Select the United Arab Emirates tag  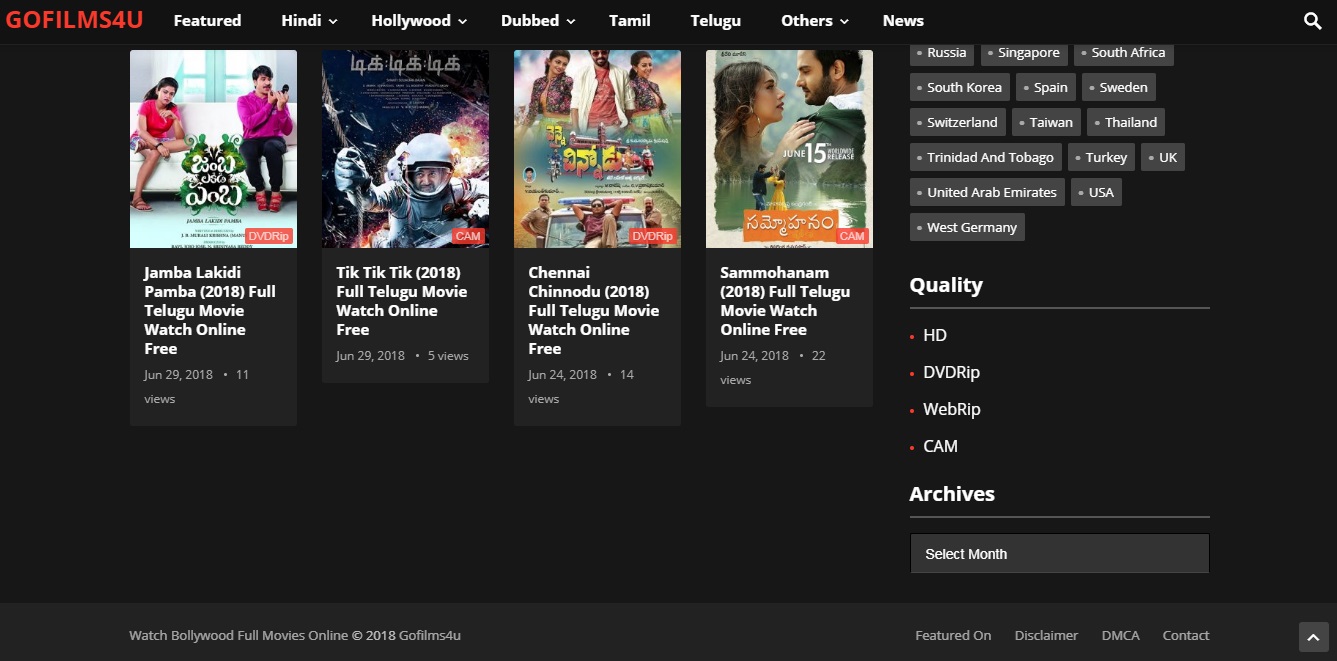click(x=986, y=192)
